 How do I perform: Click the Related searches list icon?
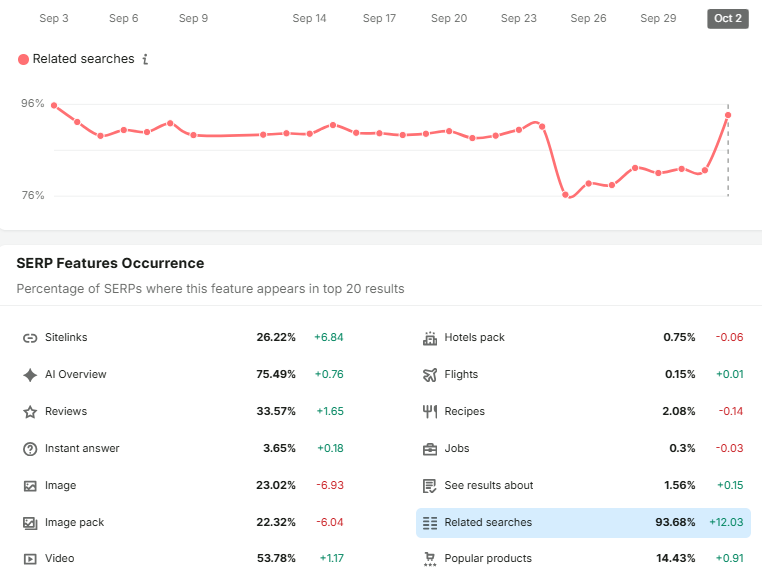430,523
